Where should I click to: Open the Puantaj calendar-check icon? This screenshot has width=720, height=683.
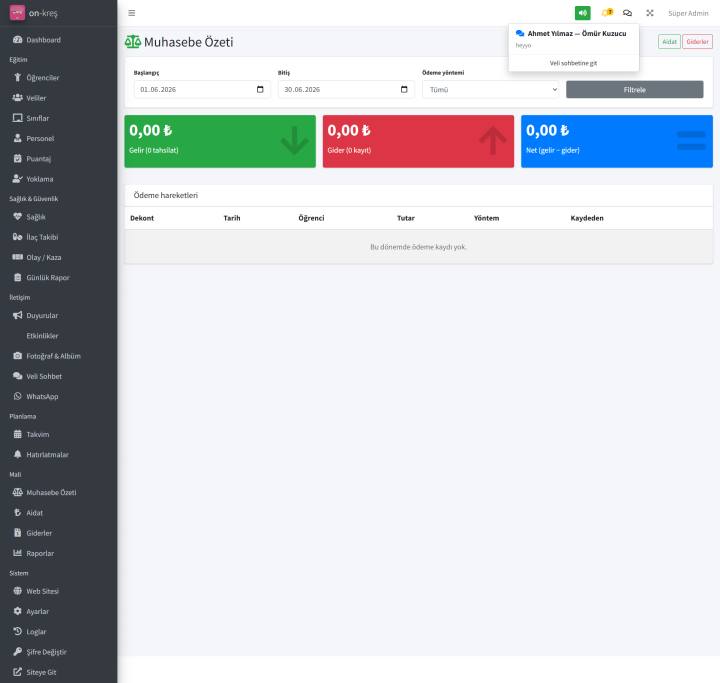17,158
